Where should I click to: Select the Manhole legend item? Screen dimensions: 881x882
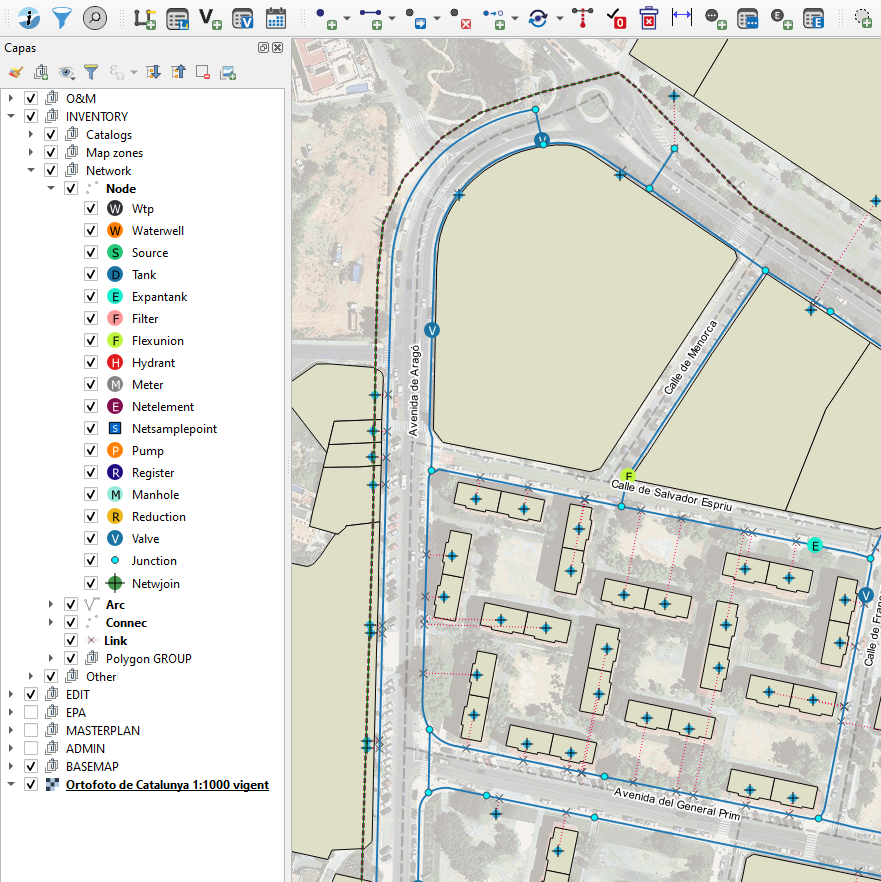point(155,494)
